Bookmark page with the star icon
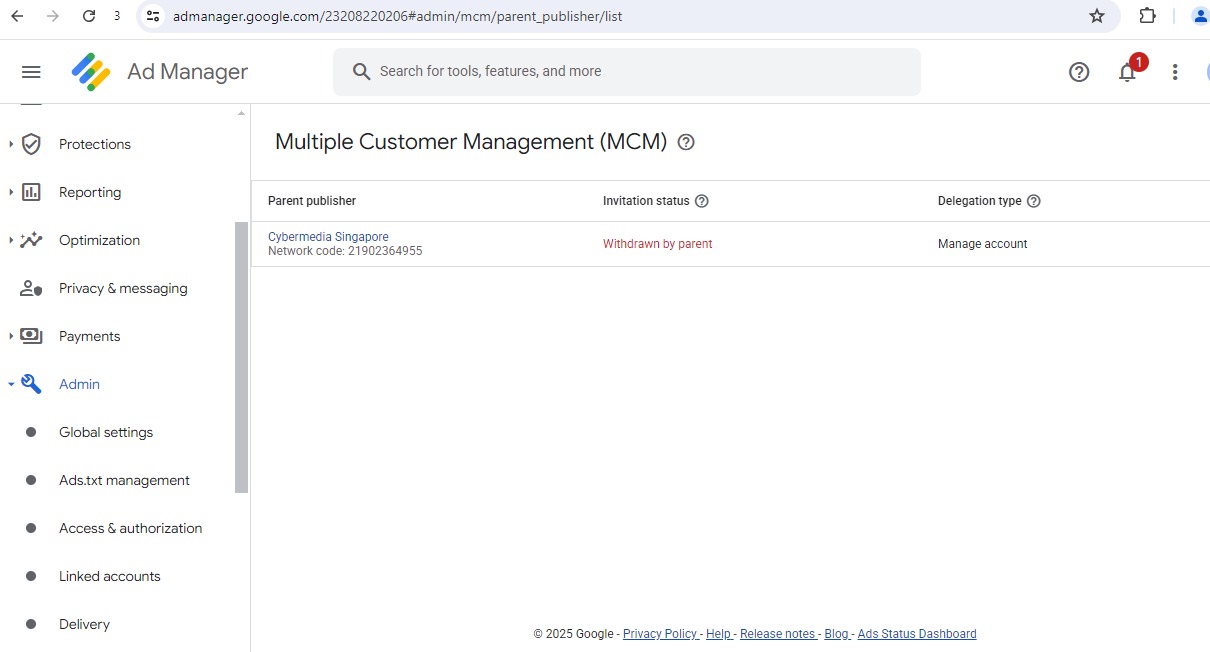 click(x=1097, y=16)
